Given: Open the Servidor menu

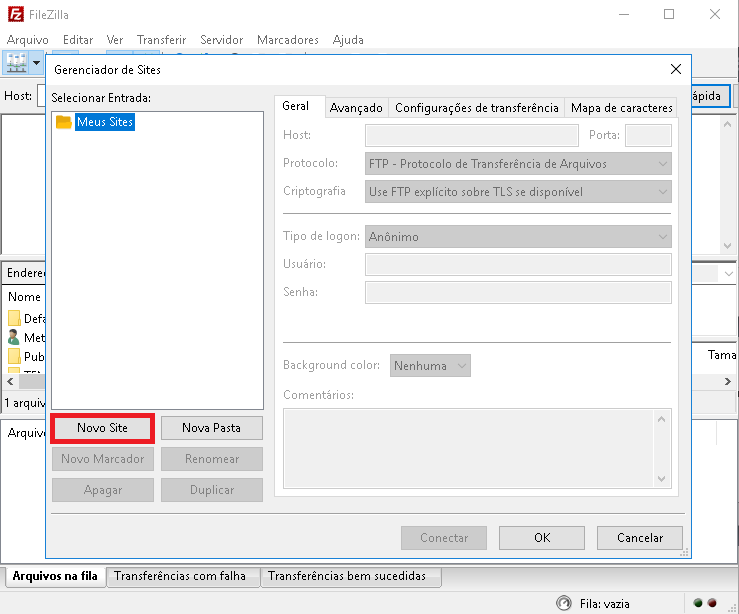Looking at the screenshot, I should click(x=221, y=40).
